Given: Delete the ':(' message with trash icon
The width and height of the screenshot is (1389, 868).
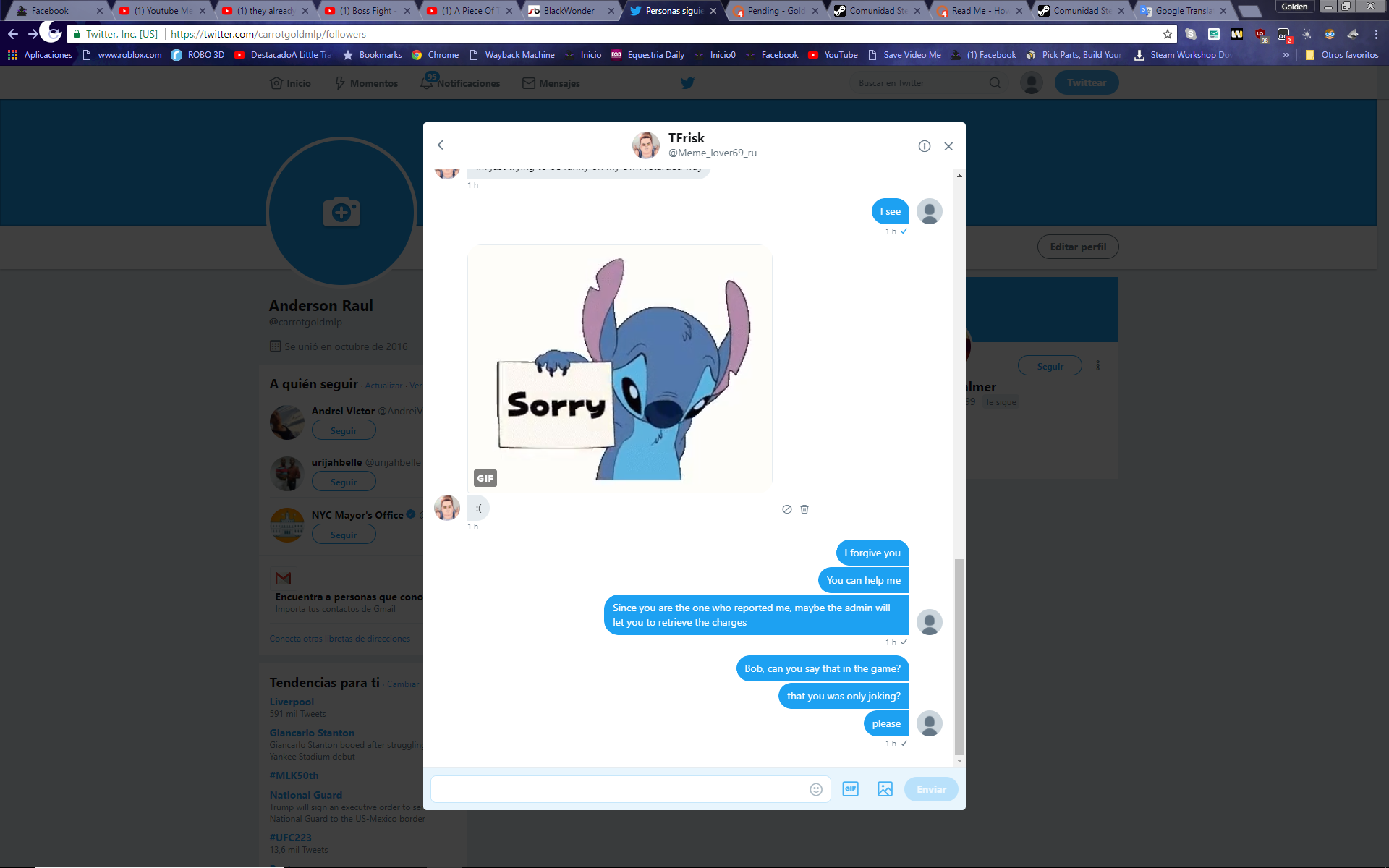Looking at the screenshot, I should (x=804, y=509).
